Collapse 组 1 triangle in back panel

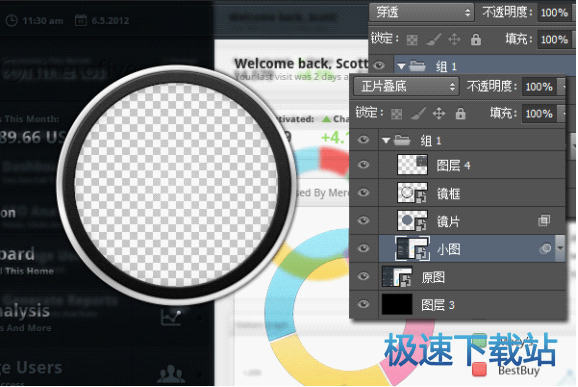[401, 66]
